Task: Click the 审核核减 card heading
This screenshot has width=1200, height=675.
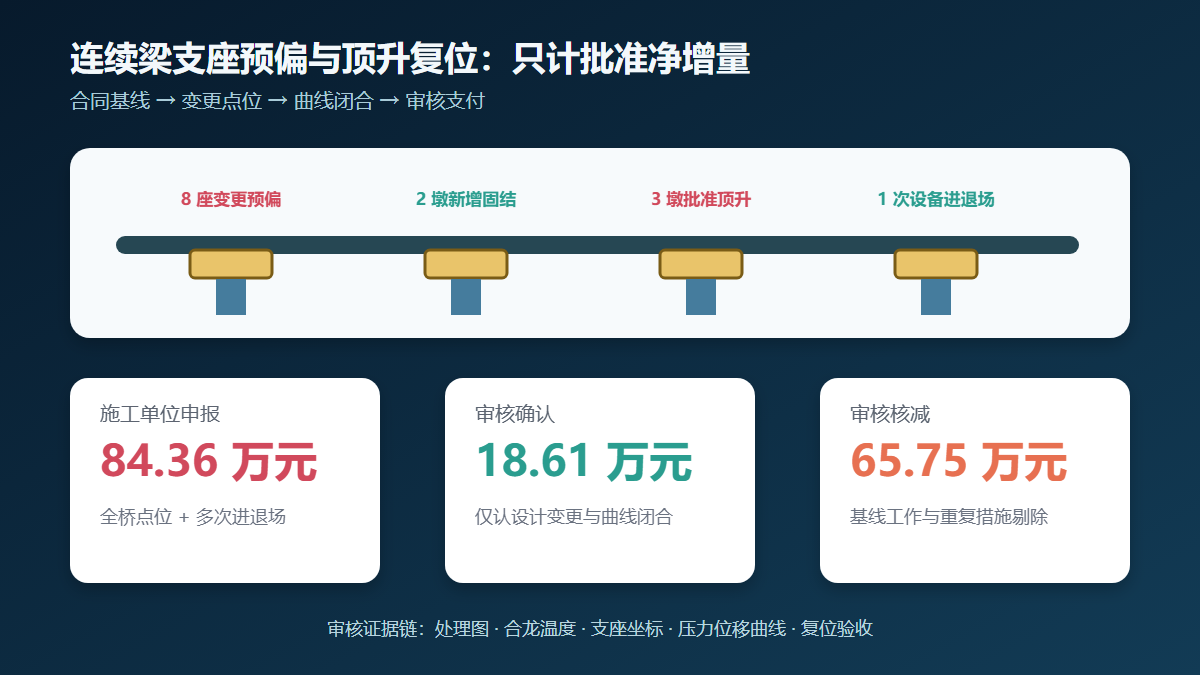Action: tap(890, 414)
